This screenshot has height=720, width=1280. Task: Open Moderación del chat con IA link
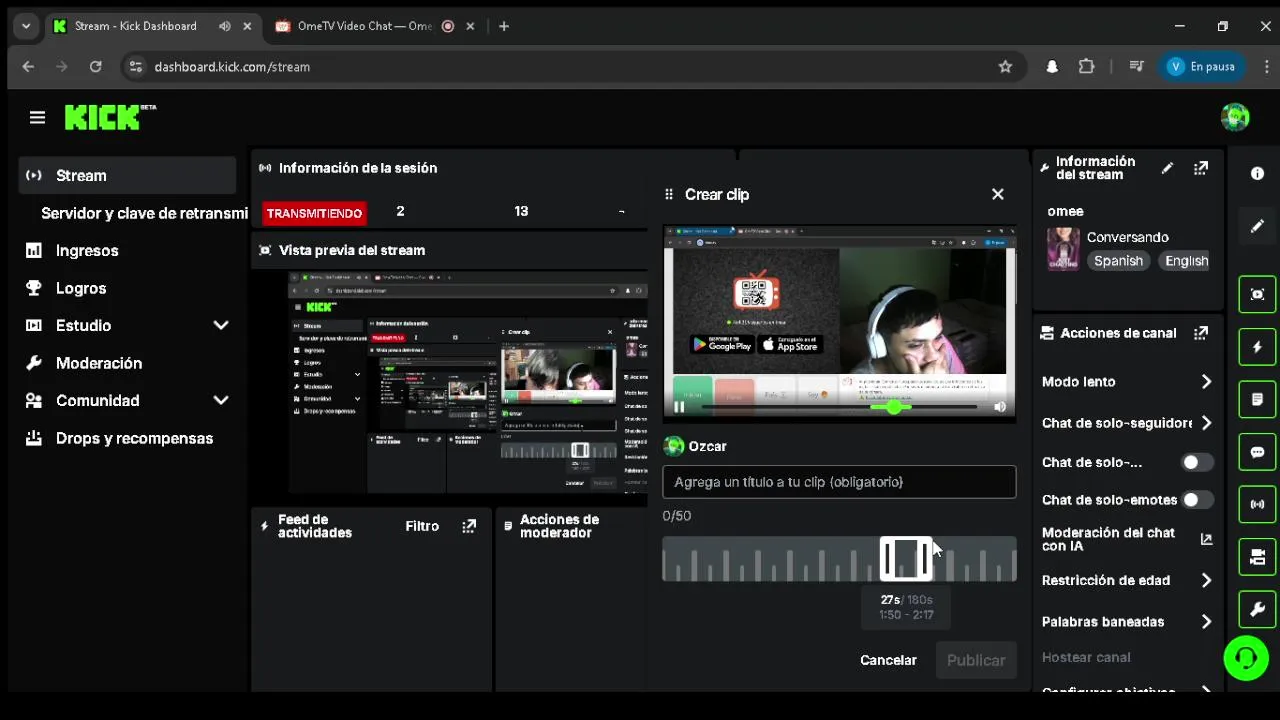click(1206, 539)
